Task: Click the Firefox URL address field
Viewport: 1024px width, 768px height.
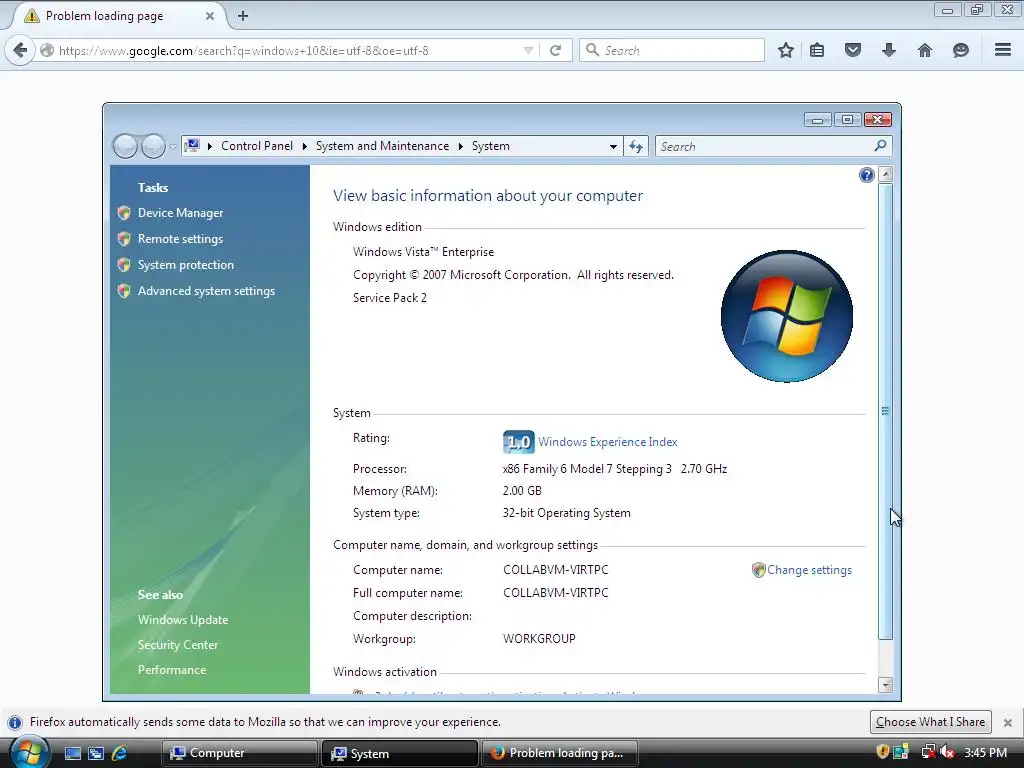Action: pyautogui.click(x=287, y=50)
